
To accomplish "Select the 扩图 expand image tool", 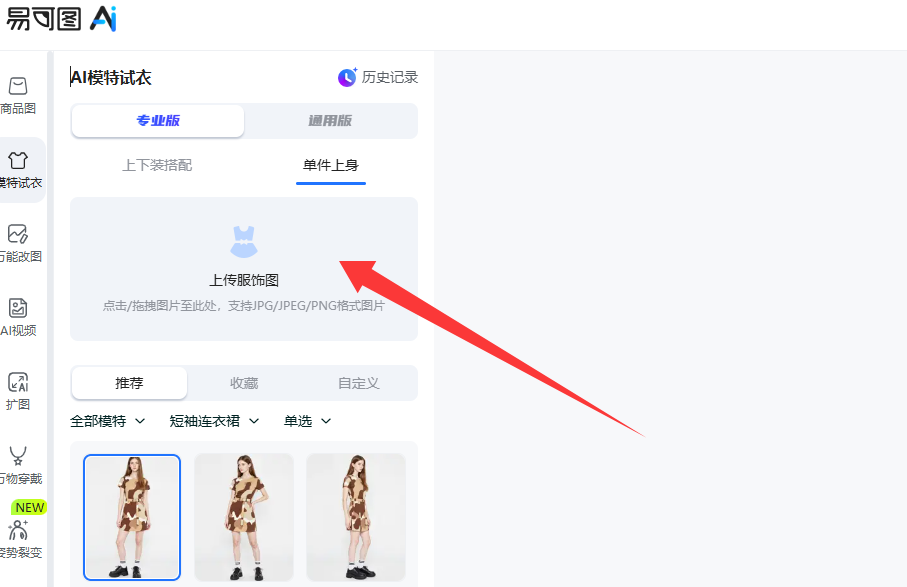I will pos(18,383).
